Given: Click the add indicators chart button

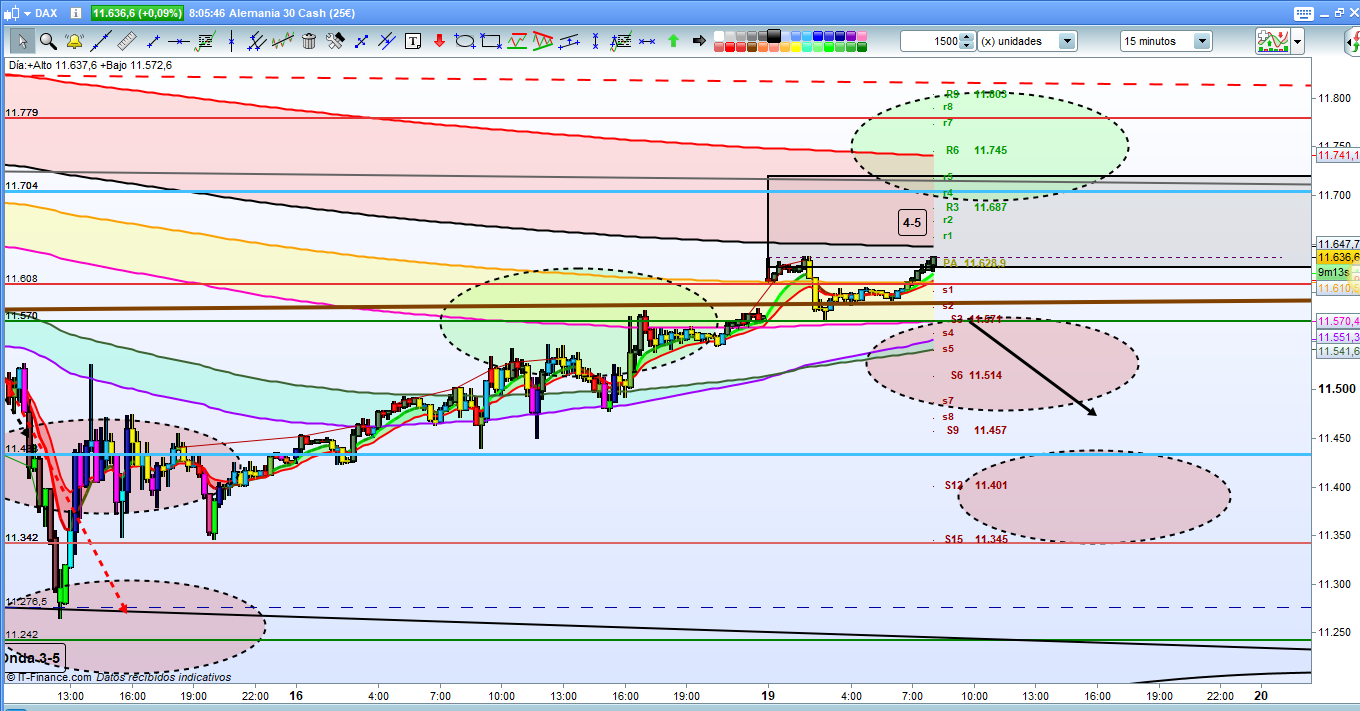Looking at the screenshot, I should (1272, 41).
